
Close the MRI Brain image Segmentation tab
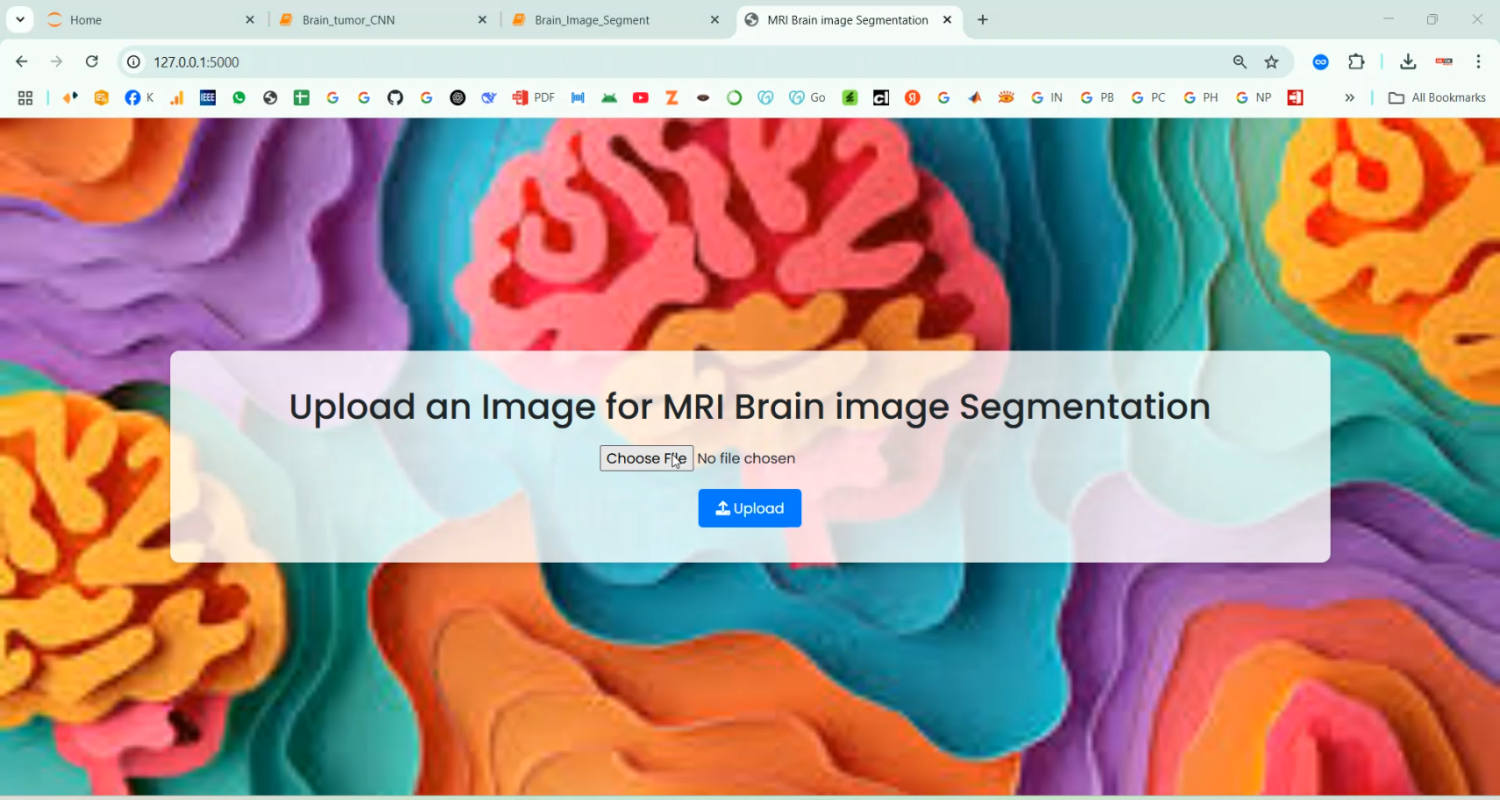[947, 20]
